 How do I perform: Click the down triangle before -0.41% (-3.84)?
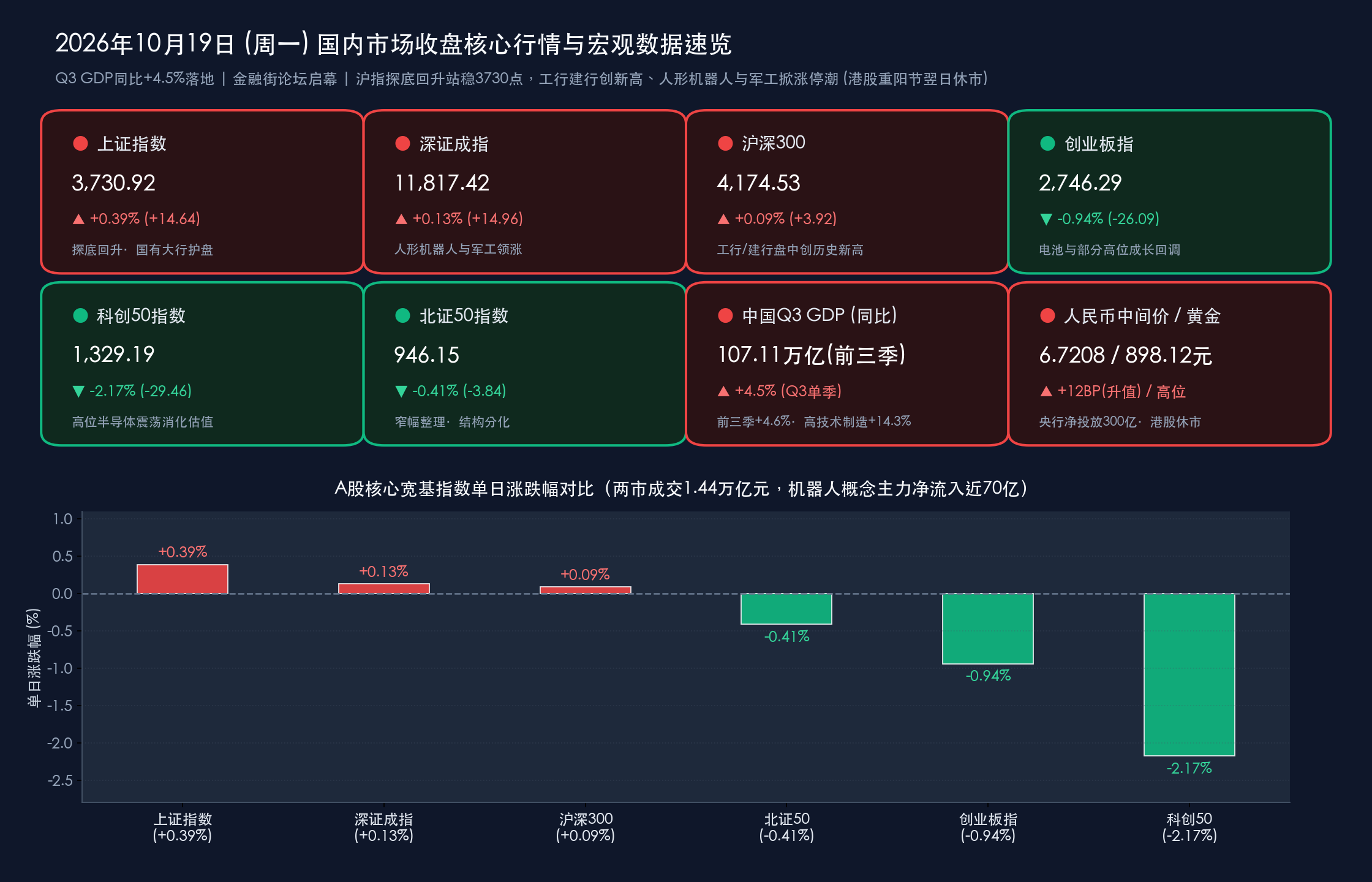point(401,391)
